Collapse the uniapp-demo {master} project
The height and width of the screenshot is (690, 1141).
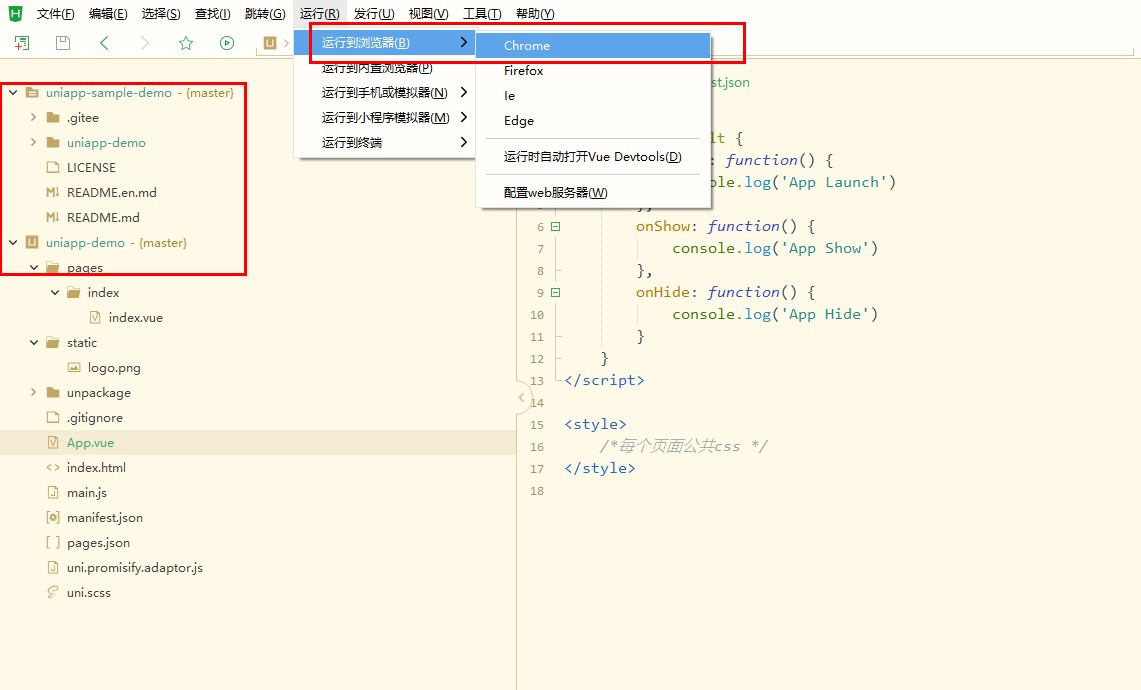13,242
